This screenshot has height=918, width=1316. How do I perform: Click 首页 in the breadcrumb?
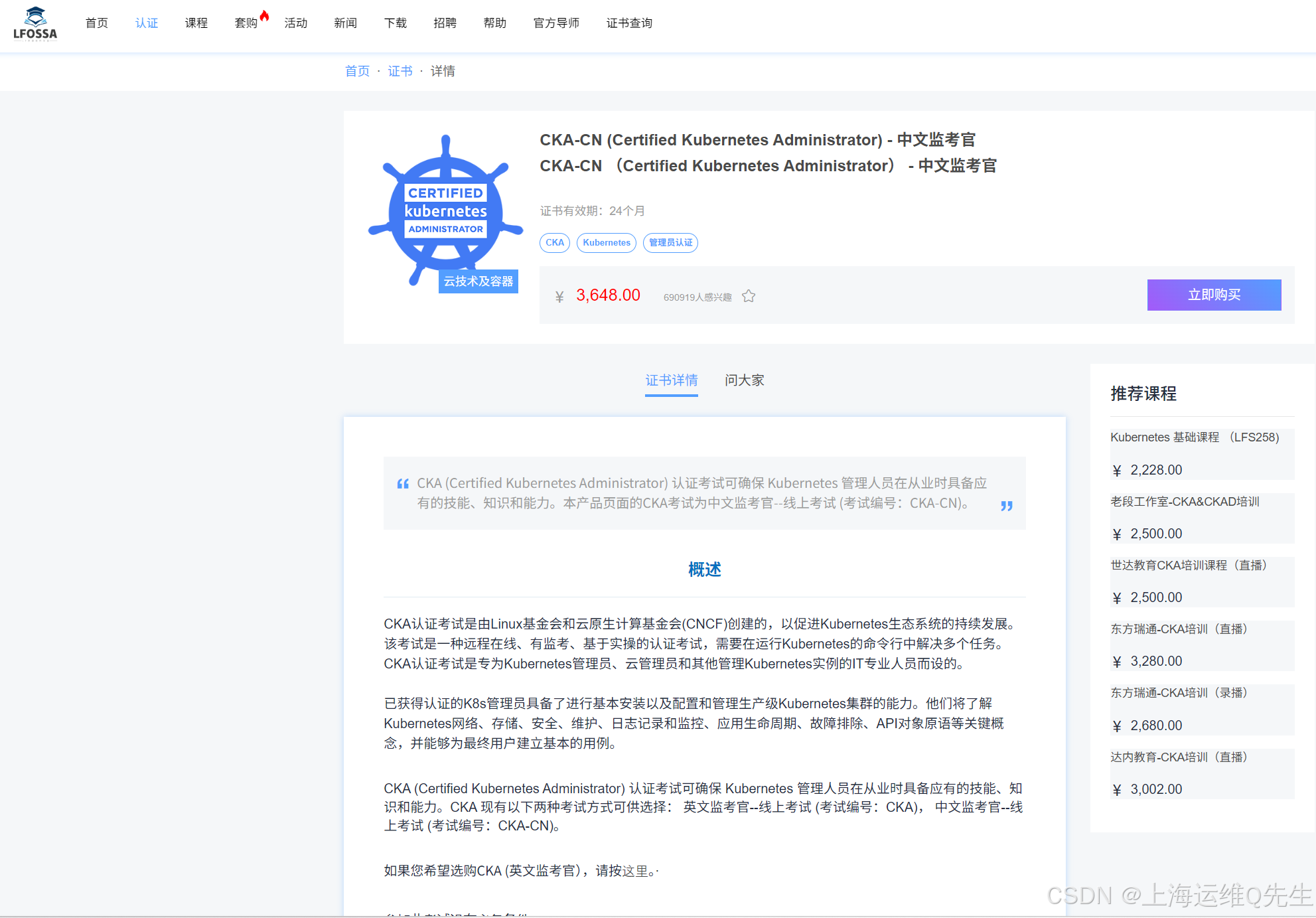358,71
